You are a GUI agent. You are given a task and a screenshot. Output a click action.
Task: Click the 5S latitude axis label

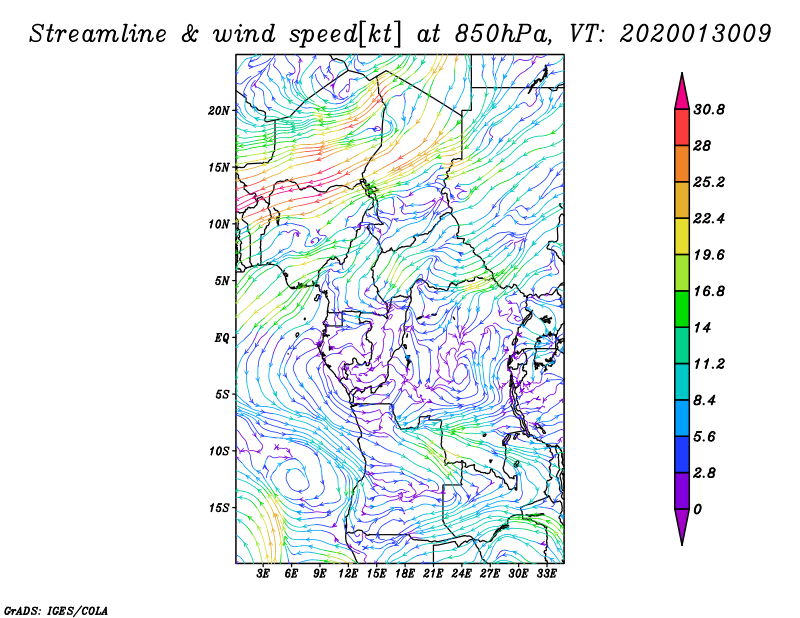tap(222, 394)
